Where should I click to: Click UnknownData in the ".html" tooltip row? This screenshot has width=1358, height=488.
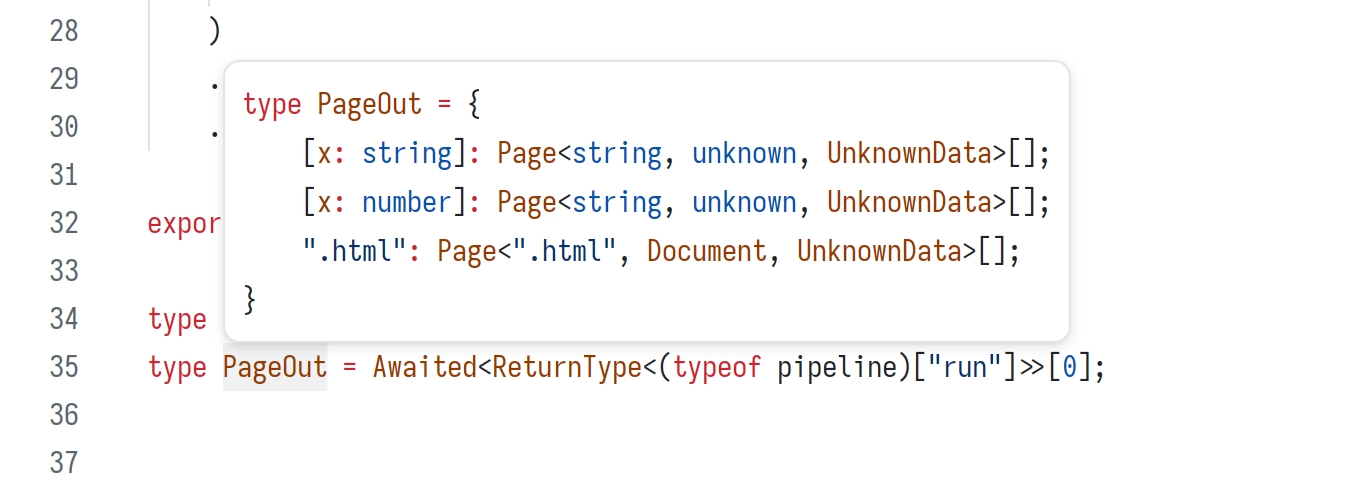(x=879, y=251)
